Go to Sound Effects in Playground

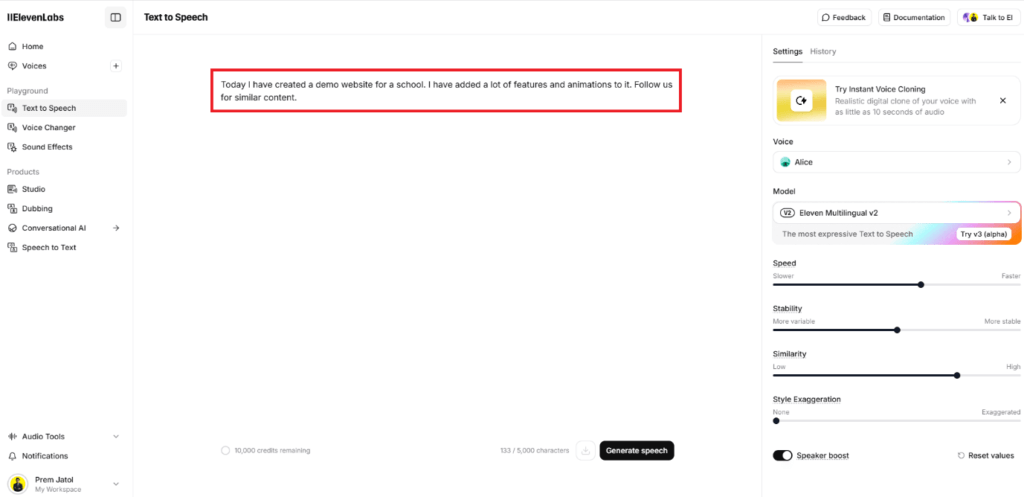[x=64, y=147]
